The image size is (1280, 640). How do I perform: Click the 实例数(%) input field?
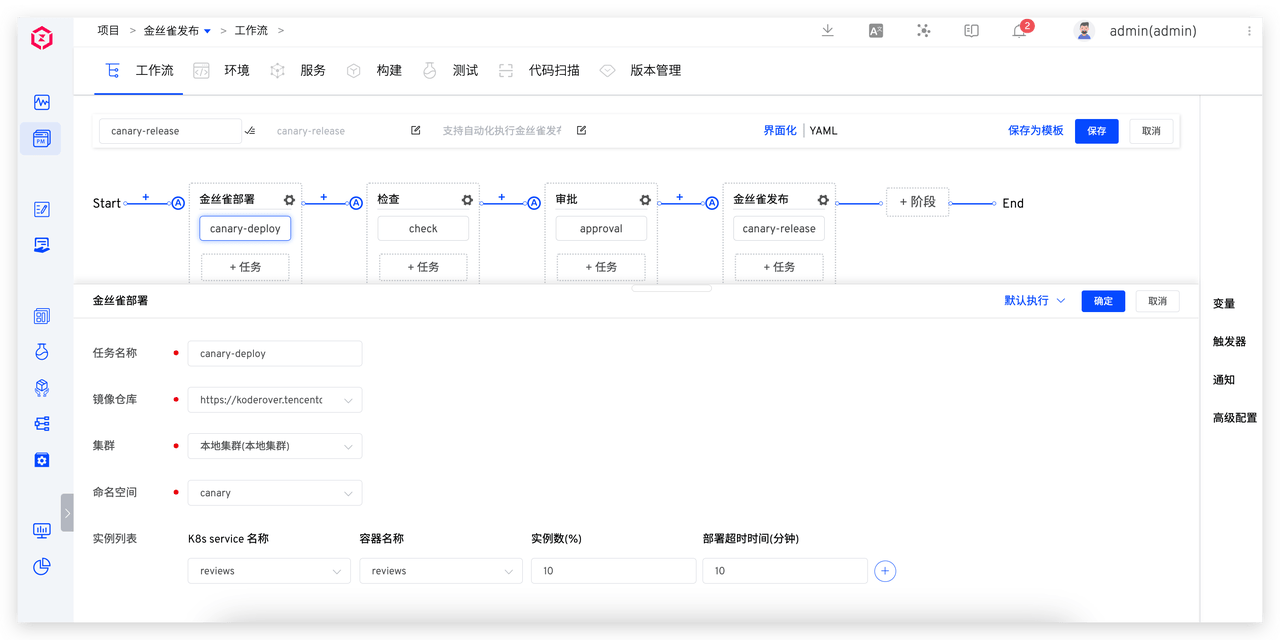pos(613,570)
